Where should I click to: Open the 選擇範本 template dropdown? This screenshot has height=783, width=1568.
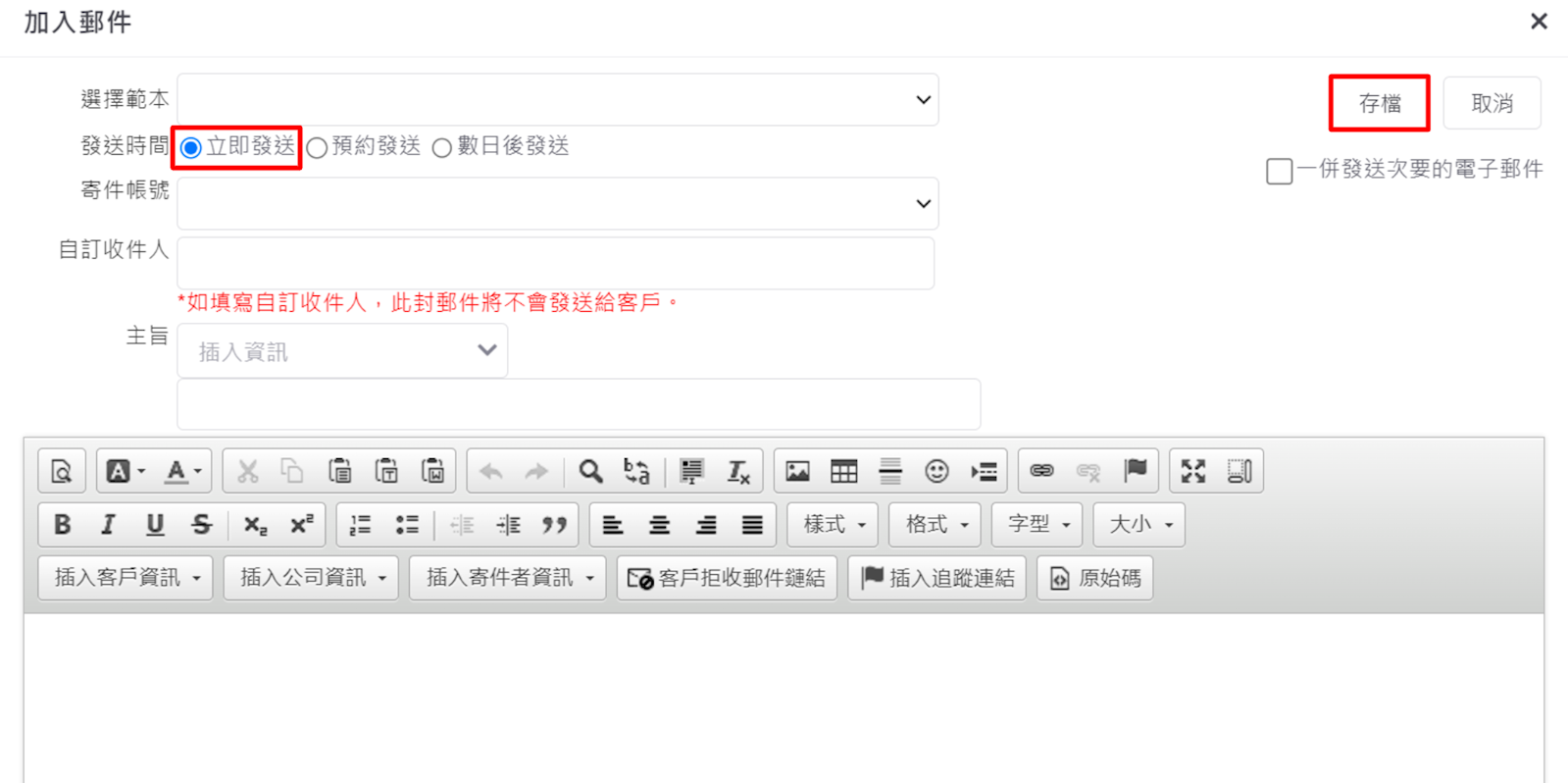pos(557,100)
